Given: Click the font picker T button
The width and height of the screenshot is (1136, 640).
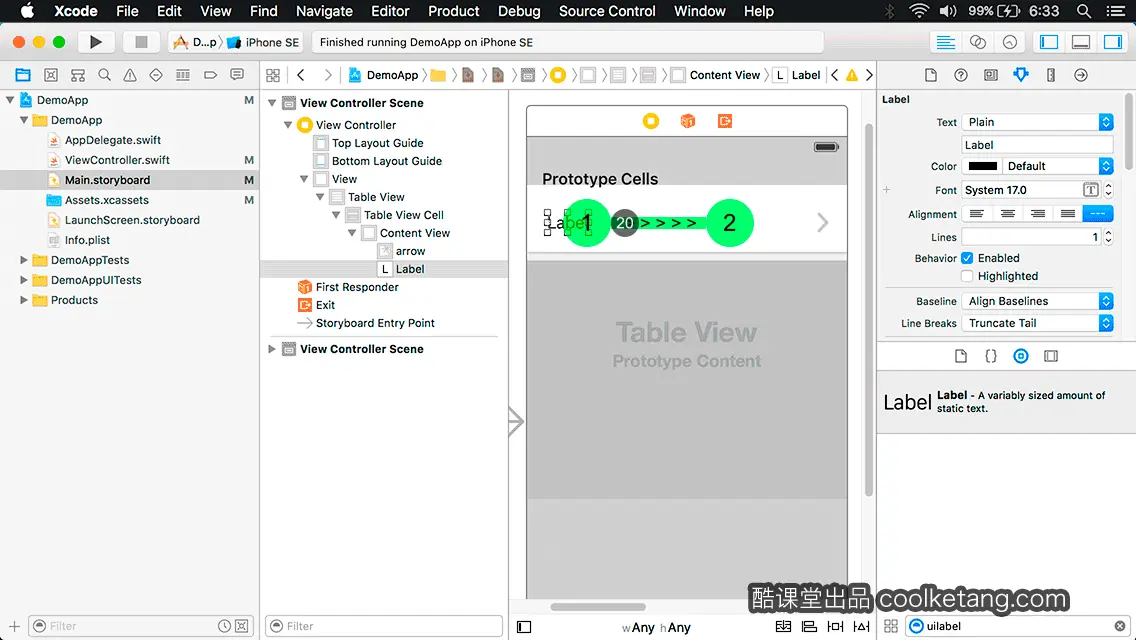Looking at the screenshot, I should pos(1091,190).
